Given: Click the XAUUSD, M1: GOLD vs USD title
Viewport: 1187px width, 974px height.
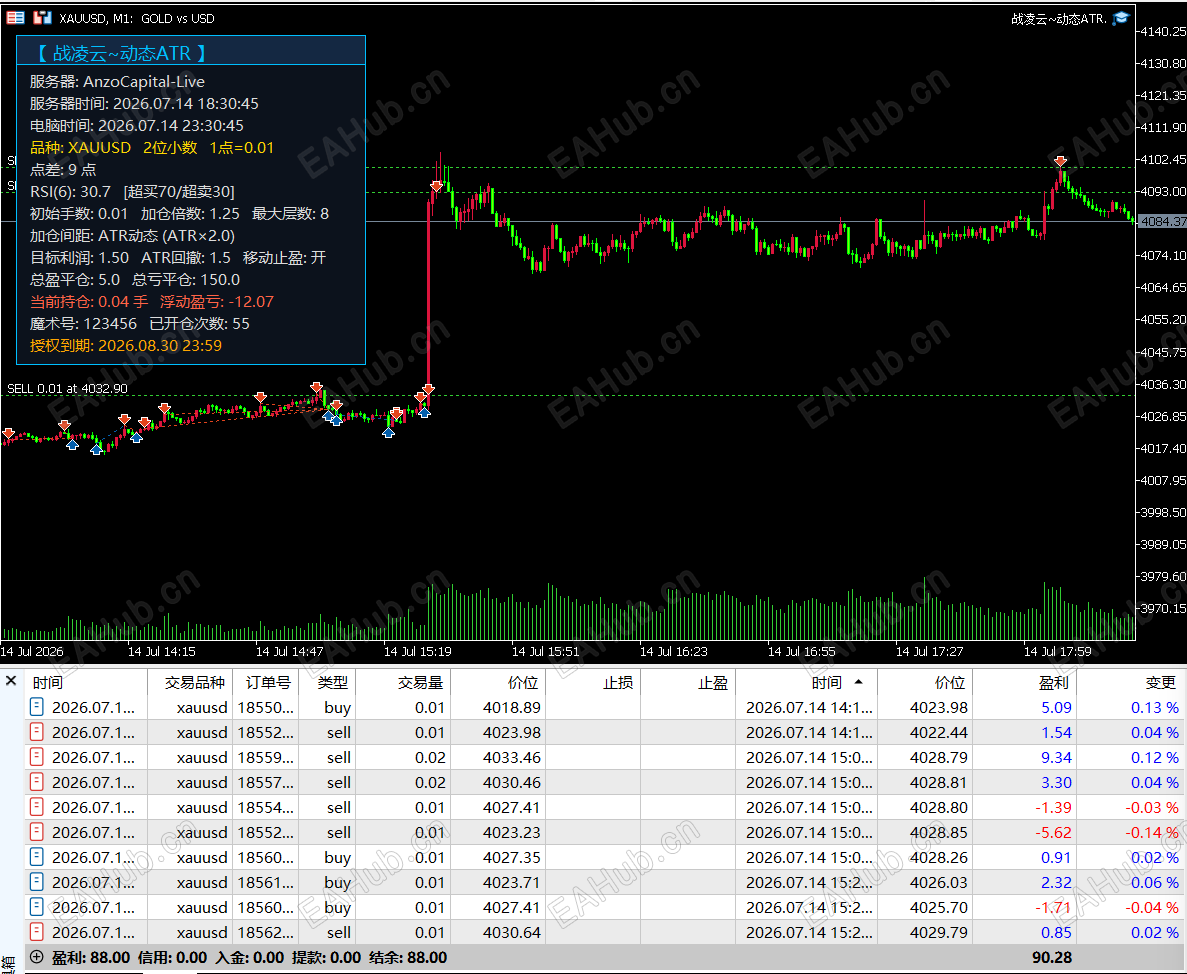Looking at the screenshot, I should pyautogui.click(x=137, y=18).
